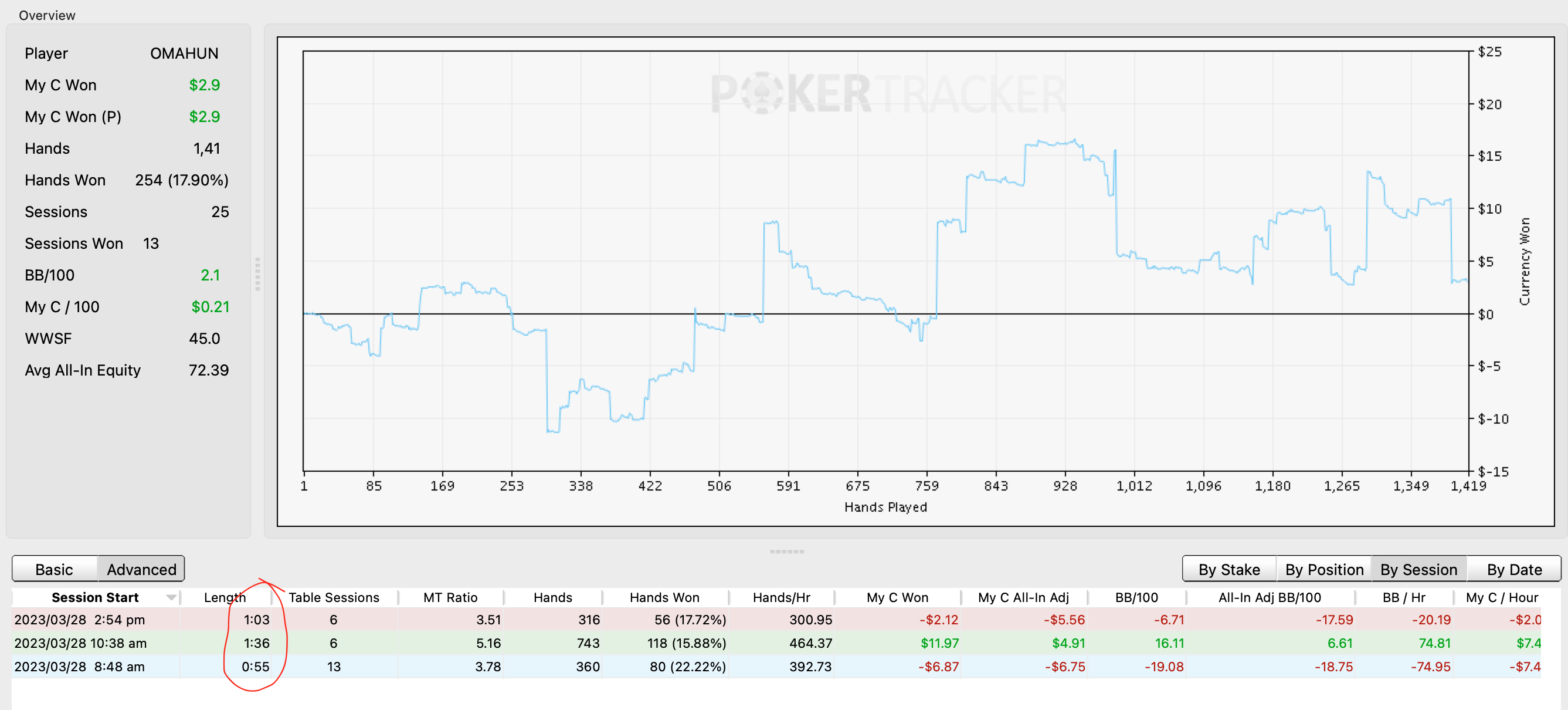The width and height of the screenshot is (1568, 710).
Task: Click the My C Won $2.9 value
Action: 204,84
